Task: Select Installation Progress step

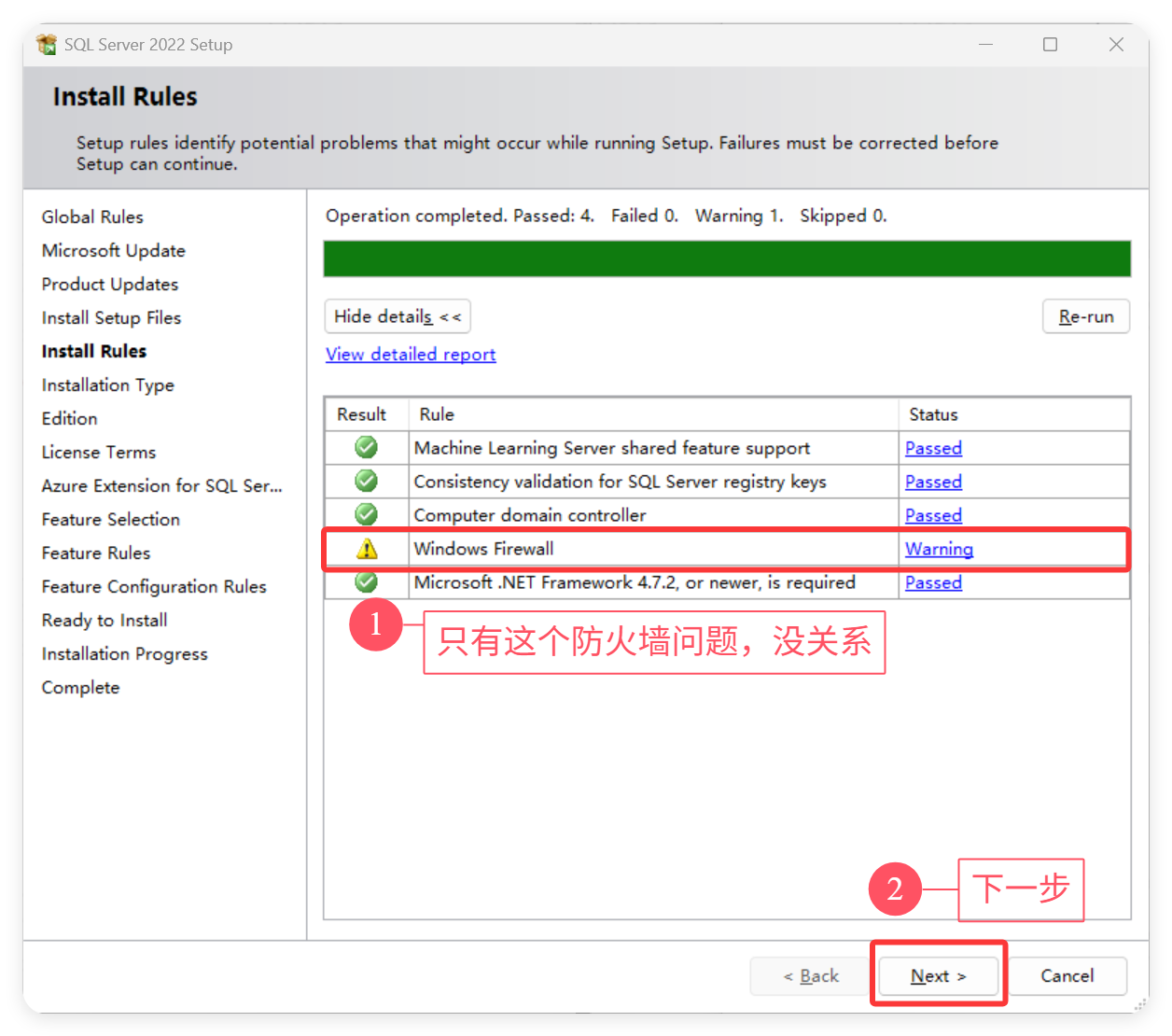Action: click(x=125, y=653)
